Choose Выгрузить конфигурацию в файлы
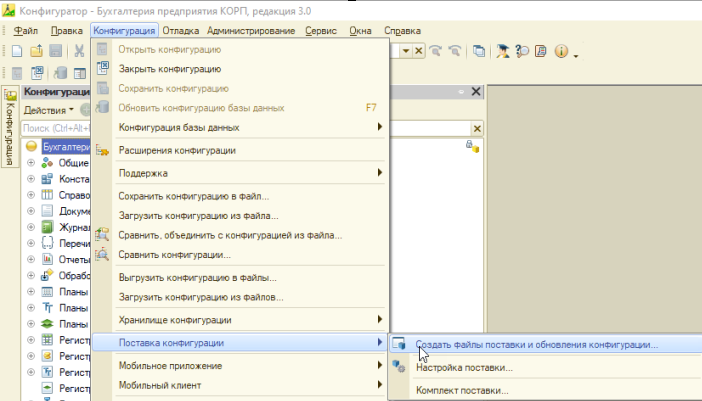702x401 pixels. pos(240,277)
